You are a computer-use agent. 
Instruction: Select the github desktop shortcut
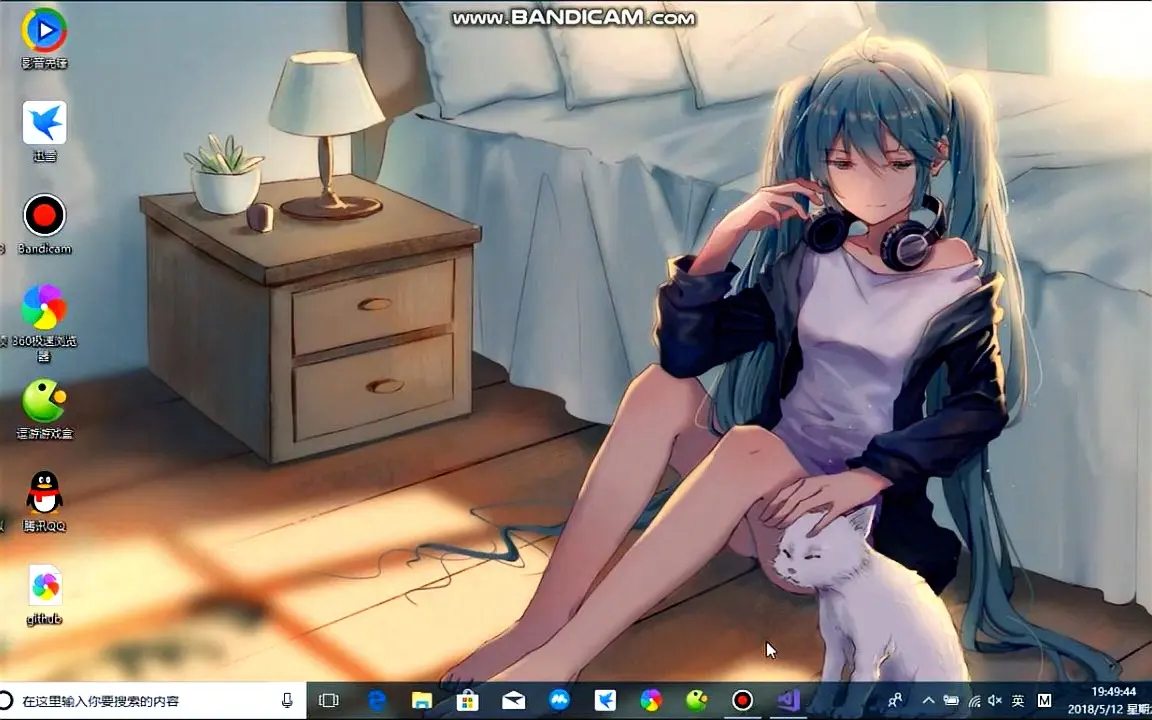point(44,594)
